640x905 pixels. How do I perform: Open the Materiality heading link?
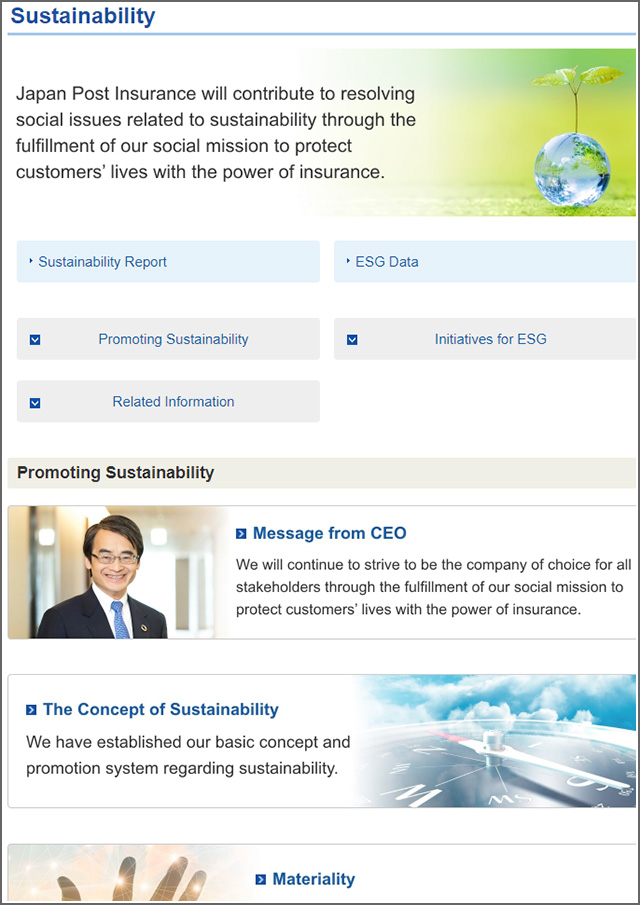tap(313, 880)
